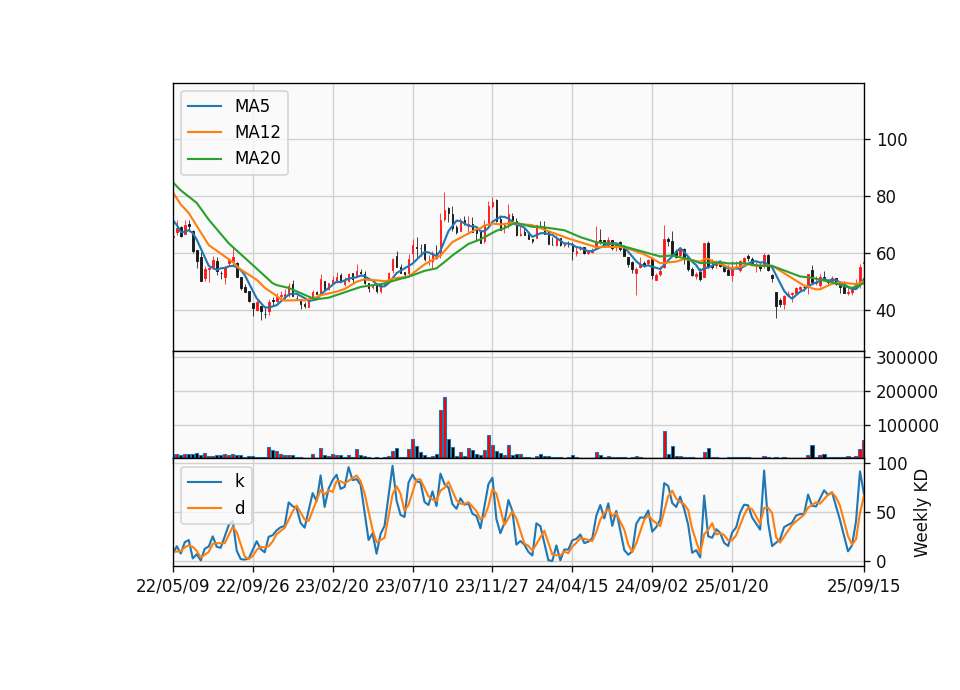This screenshot has width=960, height=690.
Task: Click the MA12 legend label
Action: coord(258,132)
